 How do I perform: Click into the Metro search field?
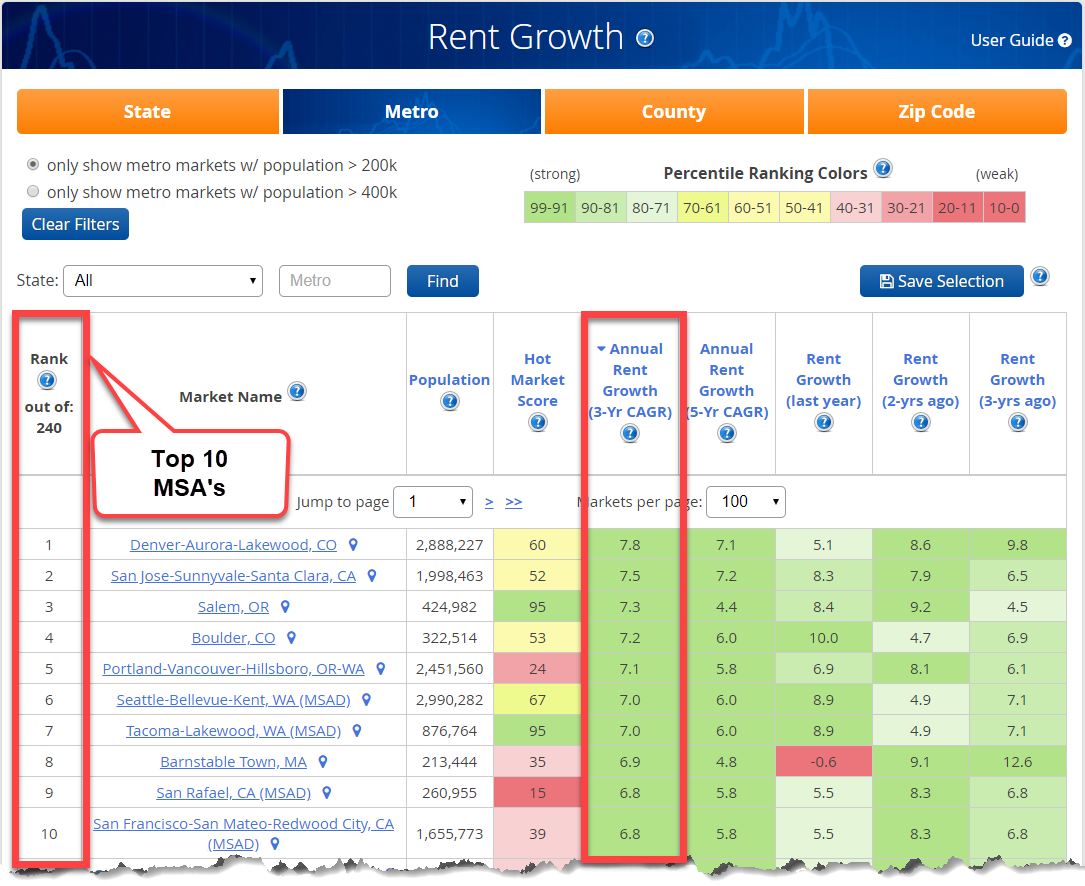click(335, 281)
